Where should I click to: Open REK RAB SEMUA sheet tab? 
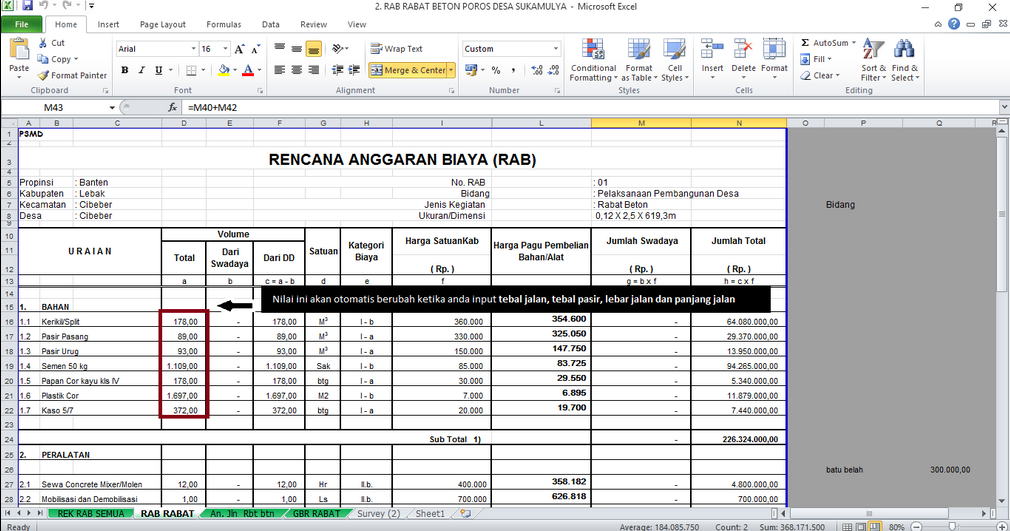91,514
